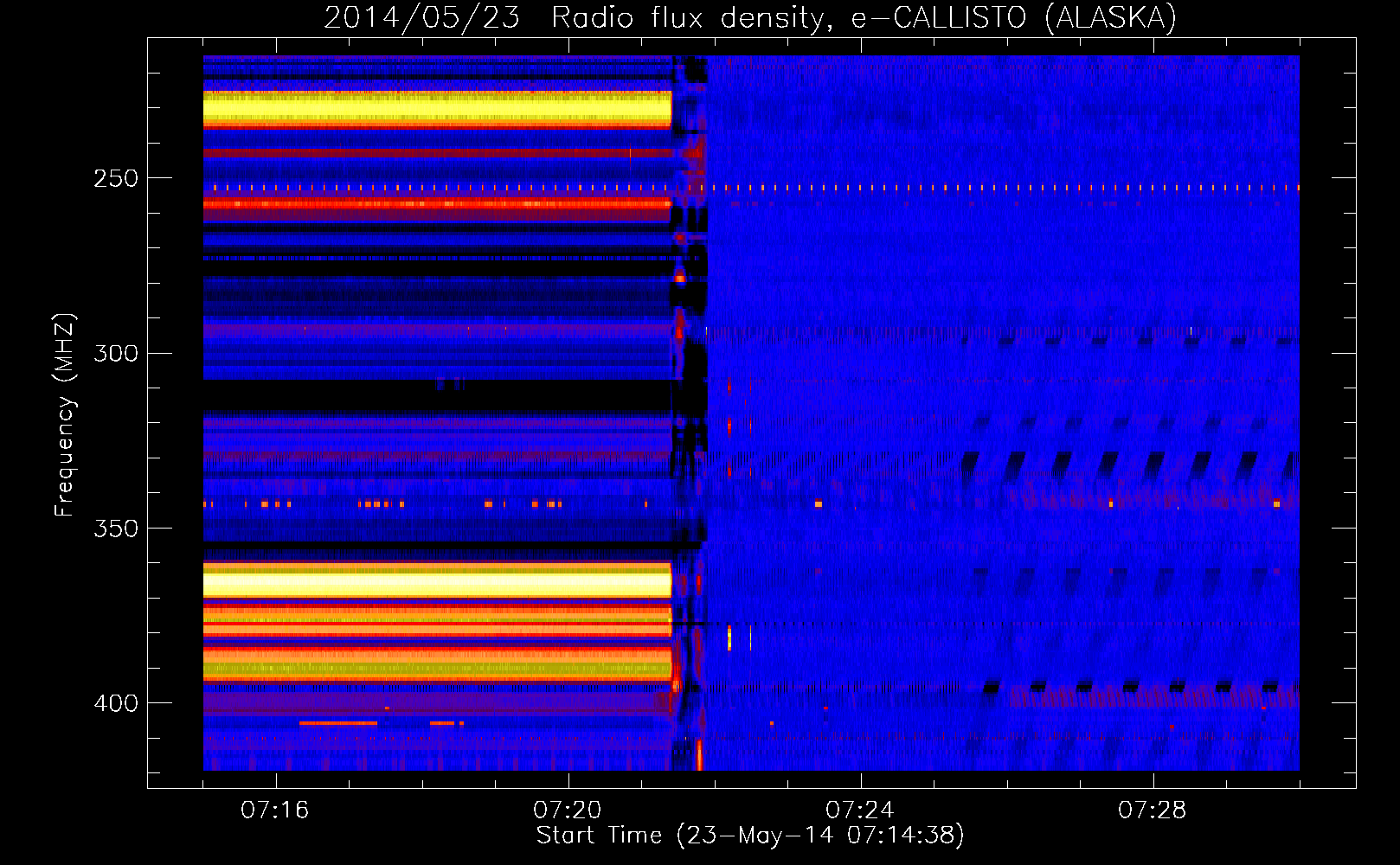Viewport: 1400px width, 865px height.
Task: Click the 400 frequency tick label
Action: pyautogui.click(x=116, y=702)
